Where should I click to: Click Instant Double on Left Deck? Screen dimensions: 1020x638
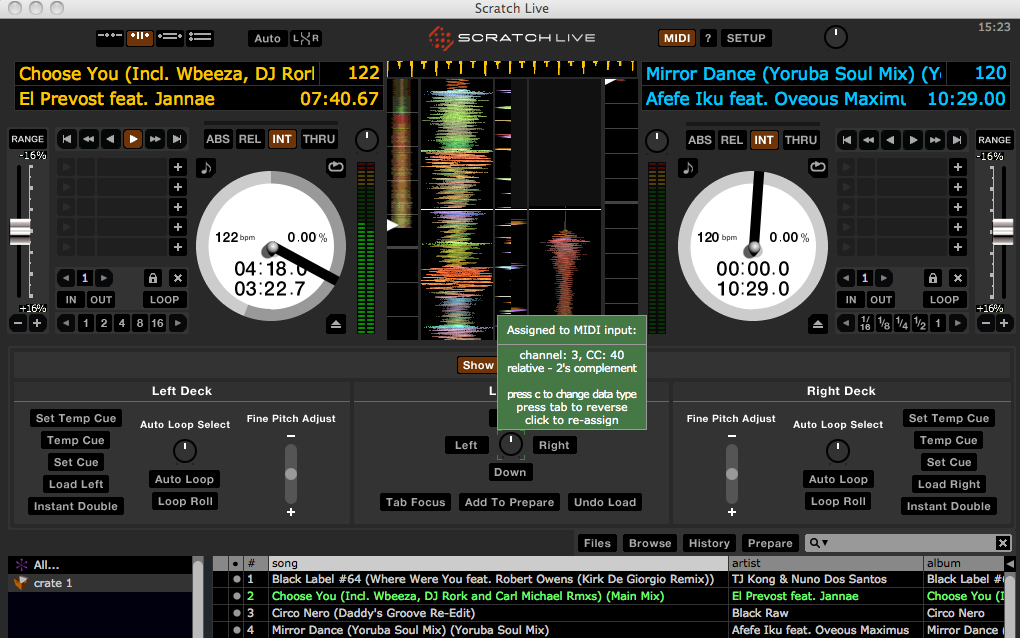click(75, 506)
